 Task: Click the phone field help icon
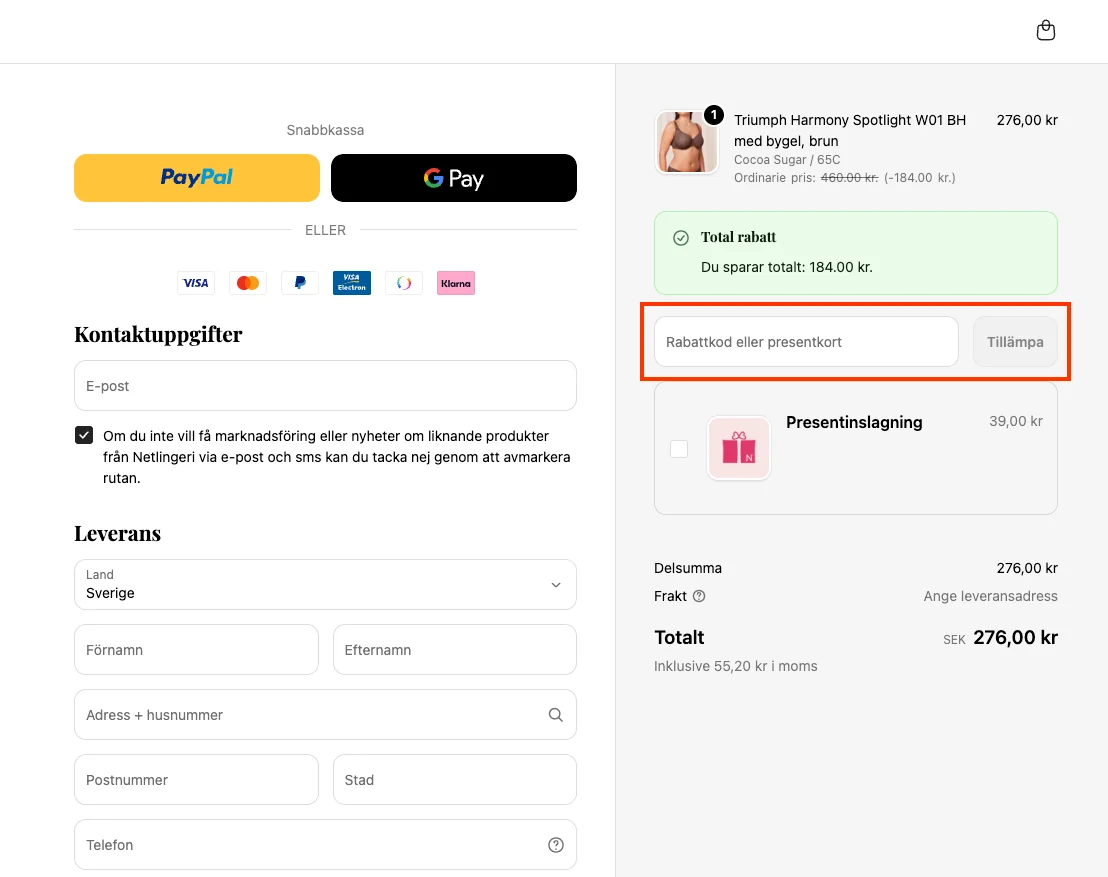pos(556,845)
